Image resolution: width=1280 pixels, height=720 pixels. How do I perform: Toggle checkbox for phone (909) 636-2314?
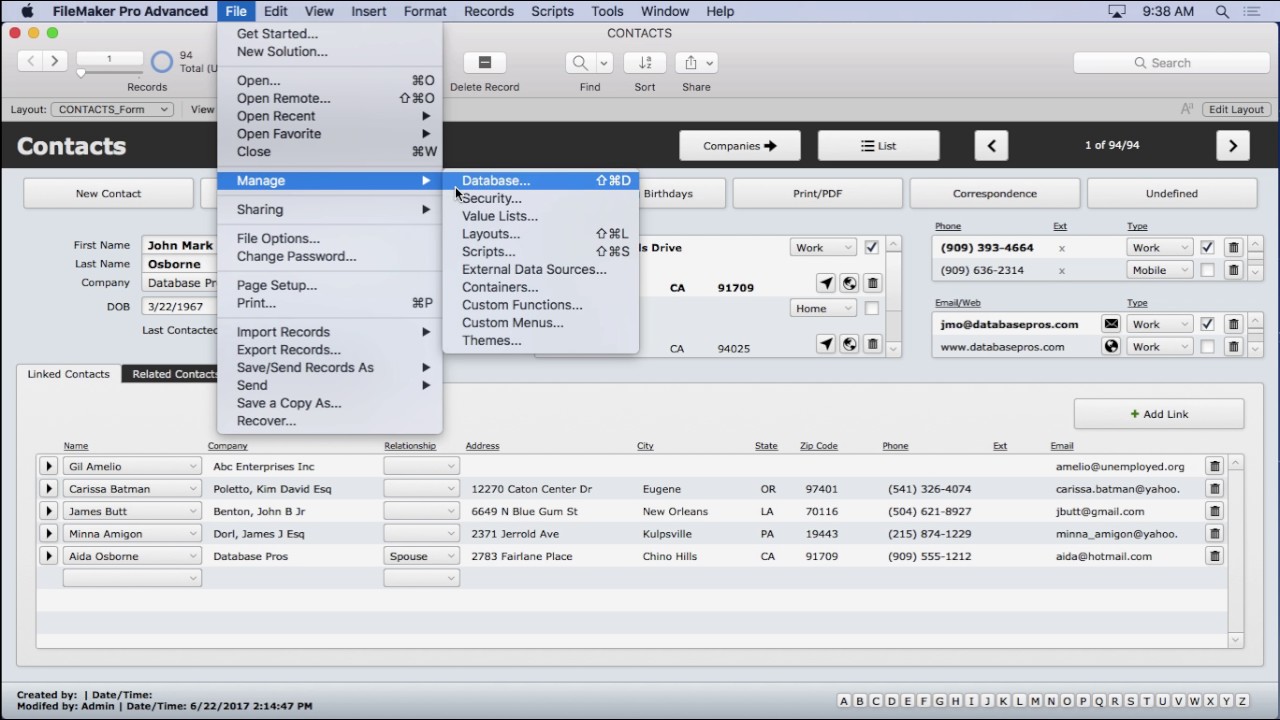point(1208,270)
